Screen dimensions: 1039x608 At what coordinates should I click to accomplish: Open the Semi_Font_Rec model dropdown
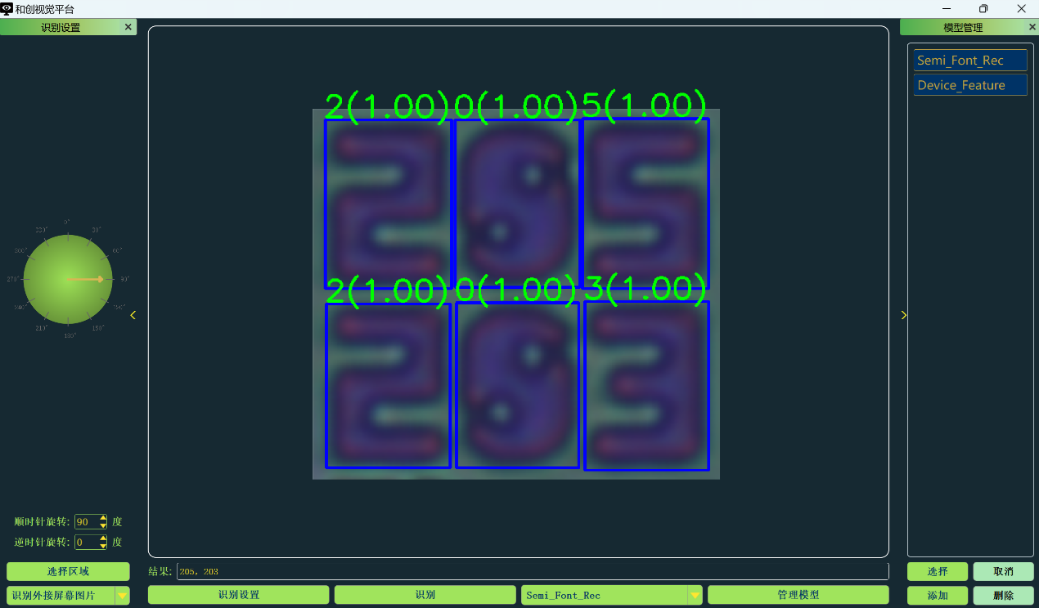tap(611, 595)
